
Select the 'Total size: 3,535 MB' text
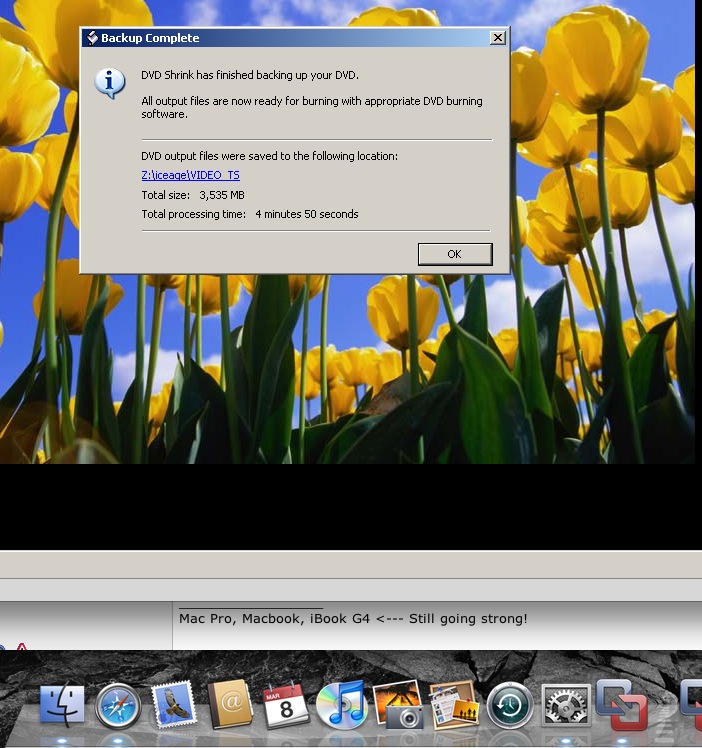193,195
